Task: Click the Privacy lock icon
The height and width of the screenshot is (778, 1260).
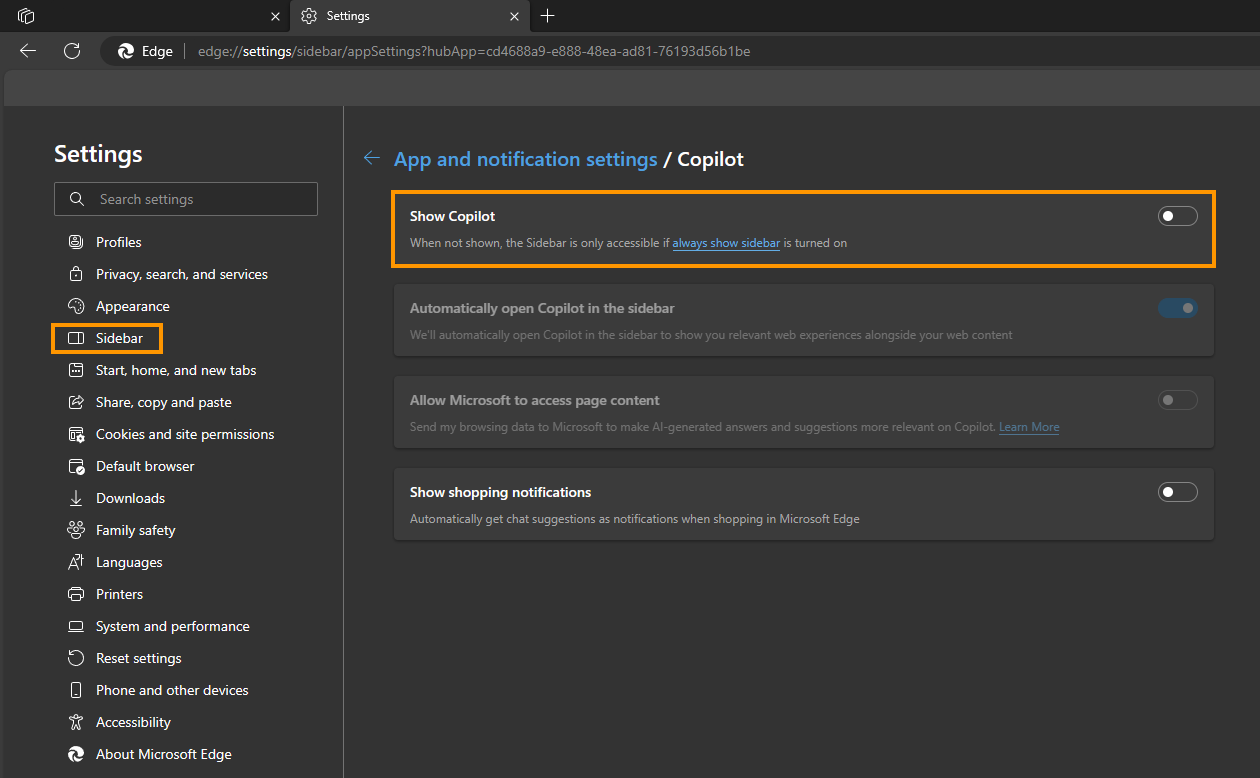Action: pos(76,274)
